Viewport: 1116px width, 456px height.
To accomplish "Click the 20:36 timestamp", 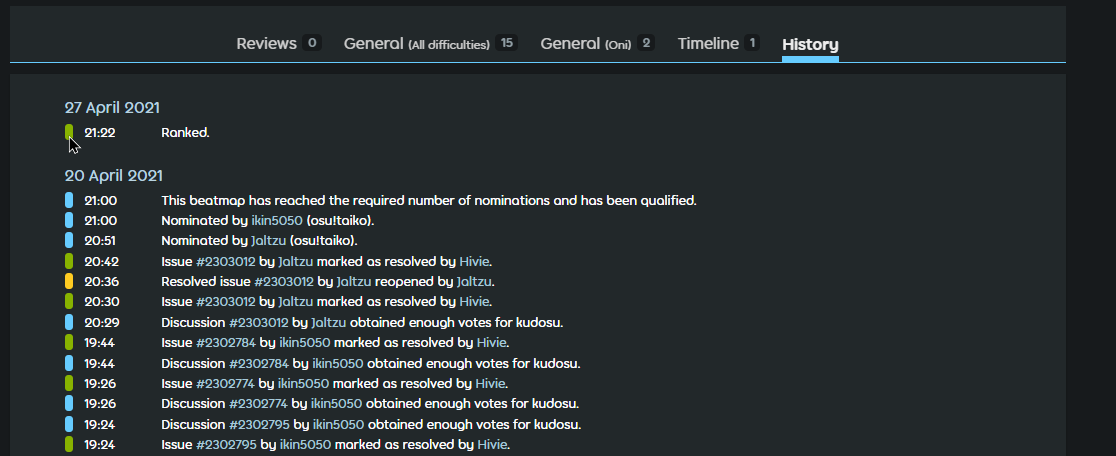I will pyautogui.click(x=101, y=282).
